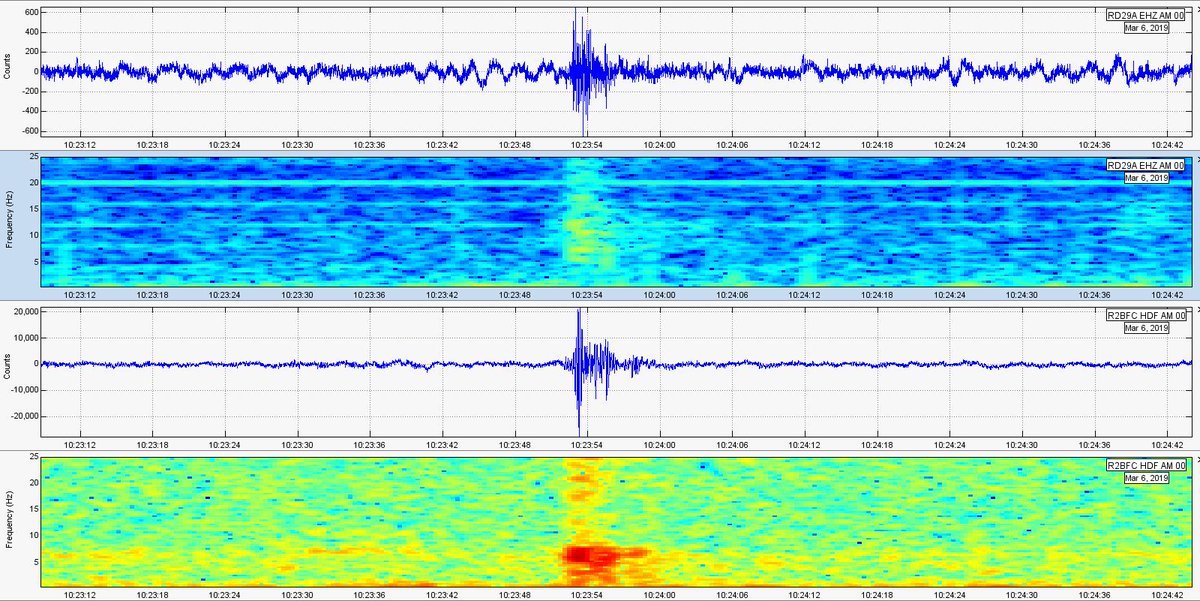Screen dimensions: 1200x601
Task: Select the R2BFC HDF spectrogram panel
Action: [x=616, y=521]
